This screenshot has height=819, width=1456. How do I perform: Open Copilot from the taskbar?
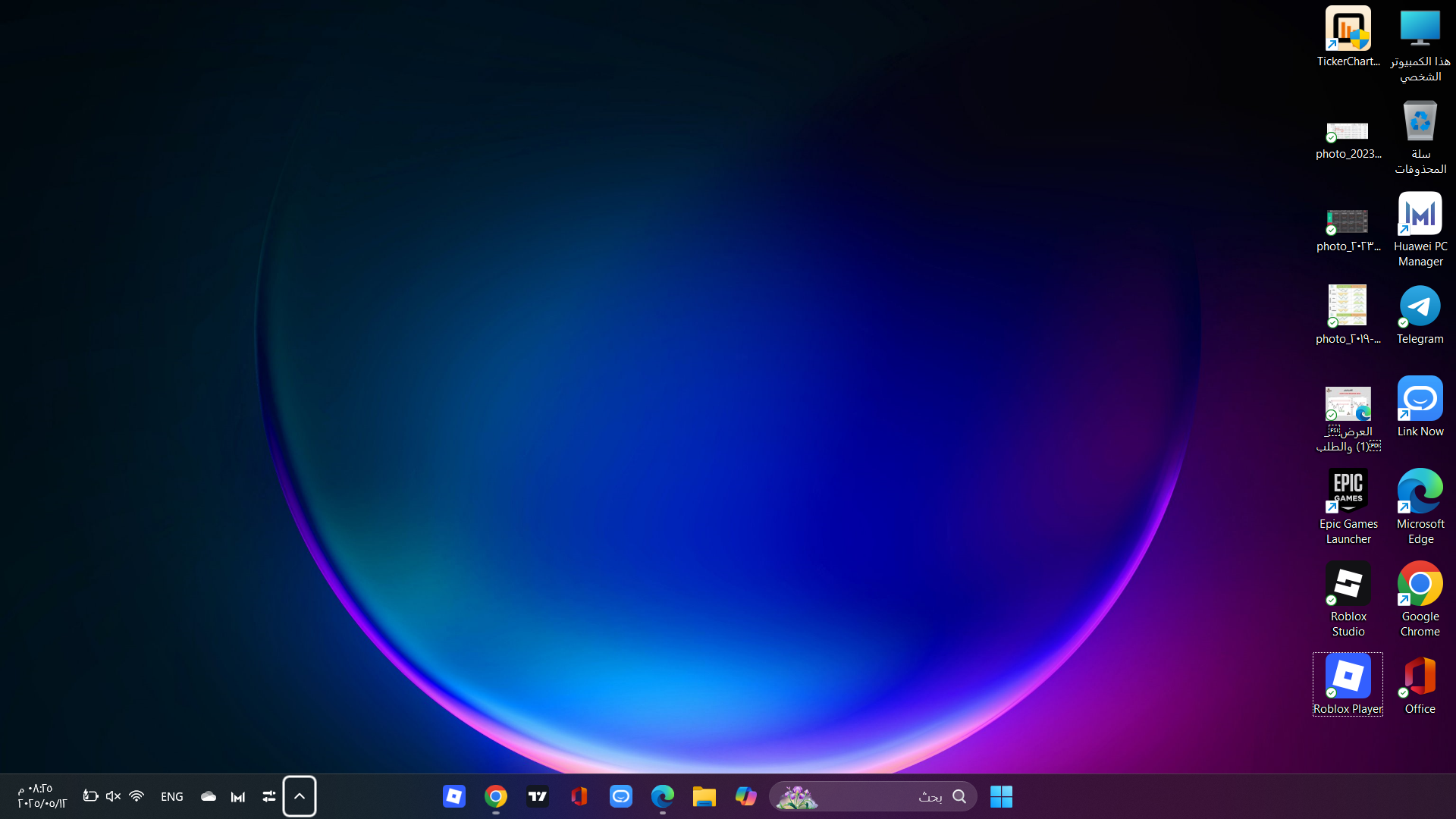(x=745, y=796)
